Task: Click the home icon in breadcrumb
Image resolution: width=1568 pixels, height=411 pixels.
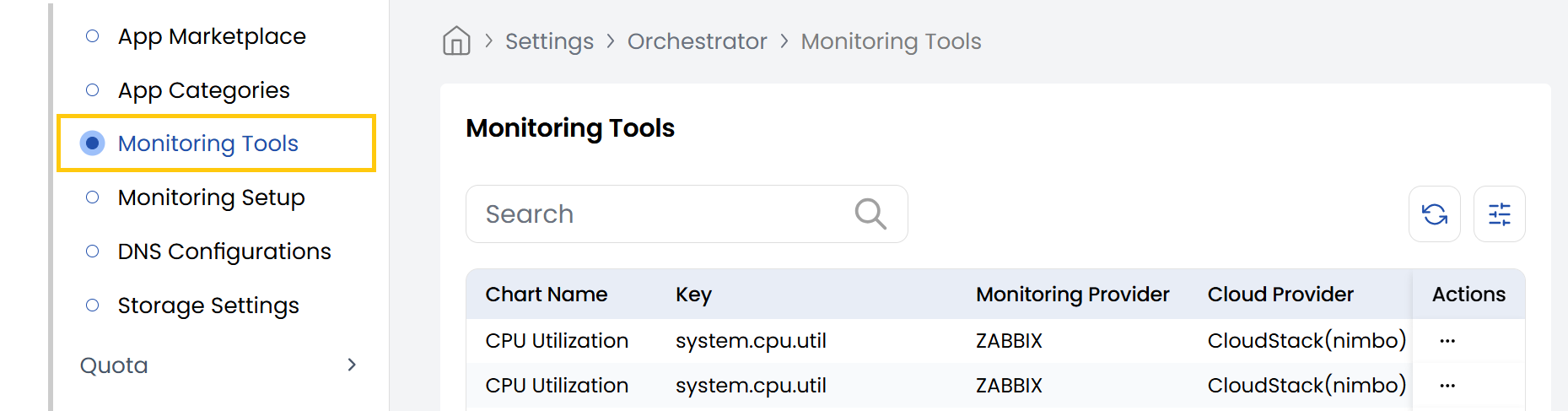Action: coord(456,41)
